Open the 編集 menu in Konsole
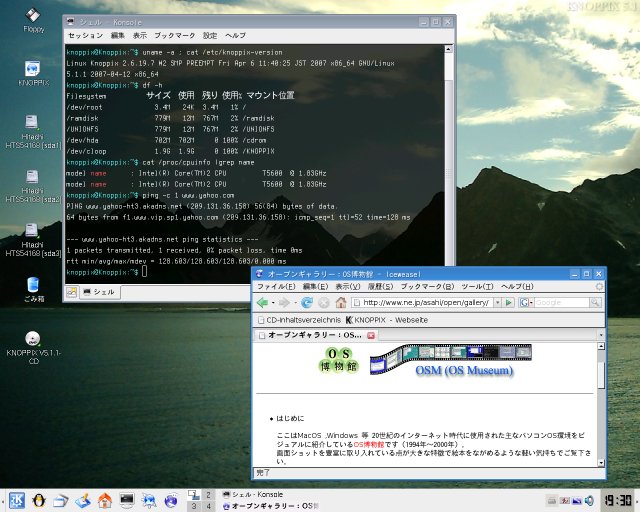This screenshot has height=512, width=640. (x=118, y=36)
